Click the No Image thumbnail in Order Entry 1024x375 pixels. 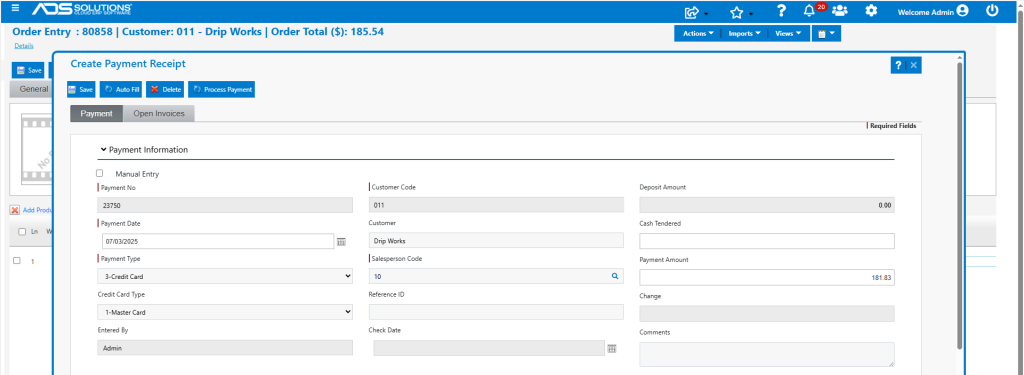37,149
